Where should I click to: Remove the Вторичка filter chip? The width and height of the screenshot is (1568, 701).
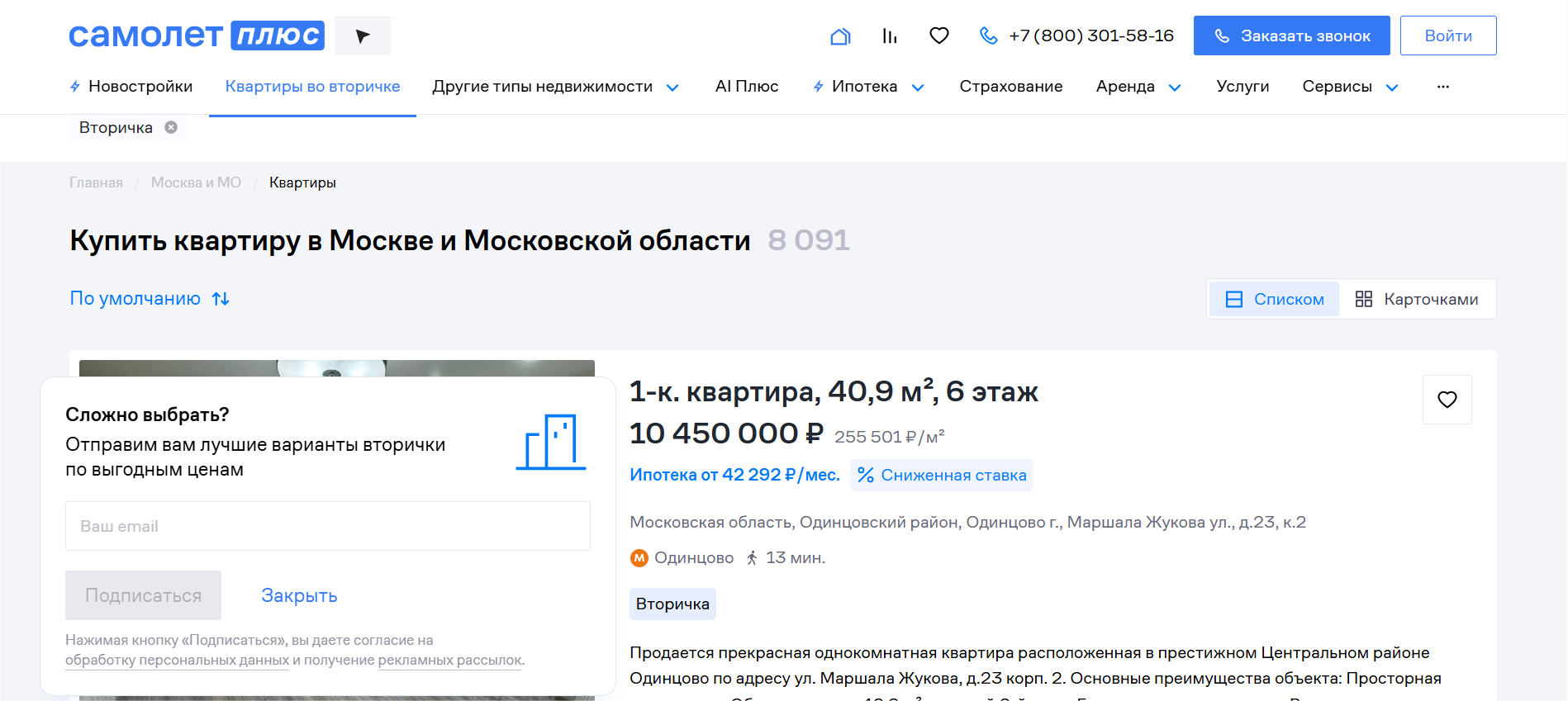[171, 127]
